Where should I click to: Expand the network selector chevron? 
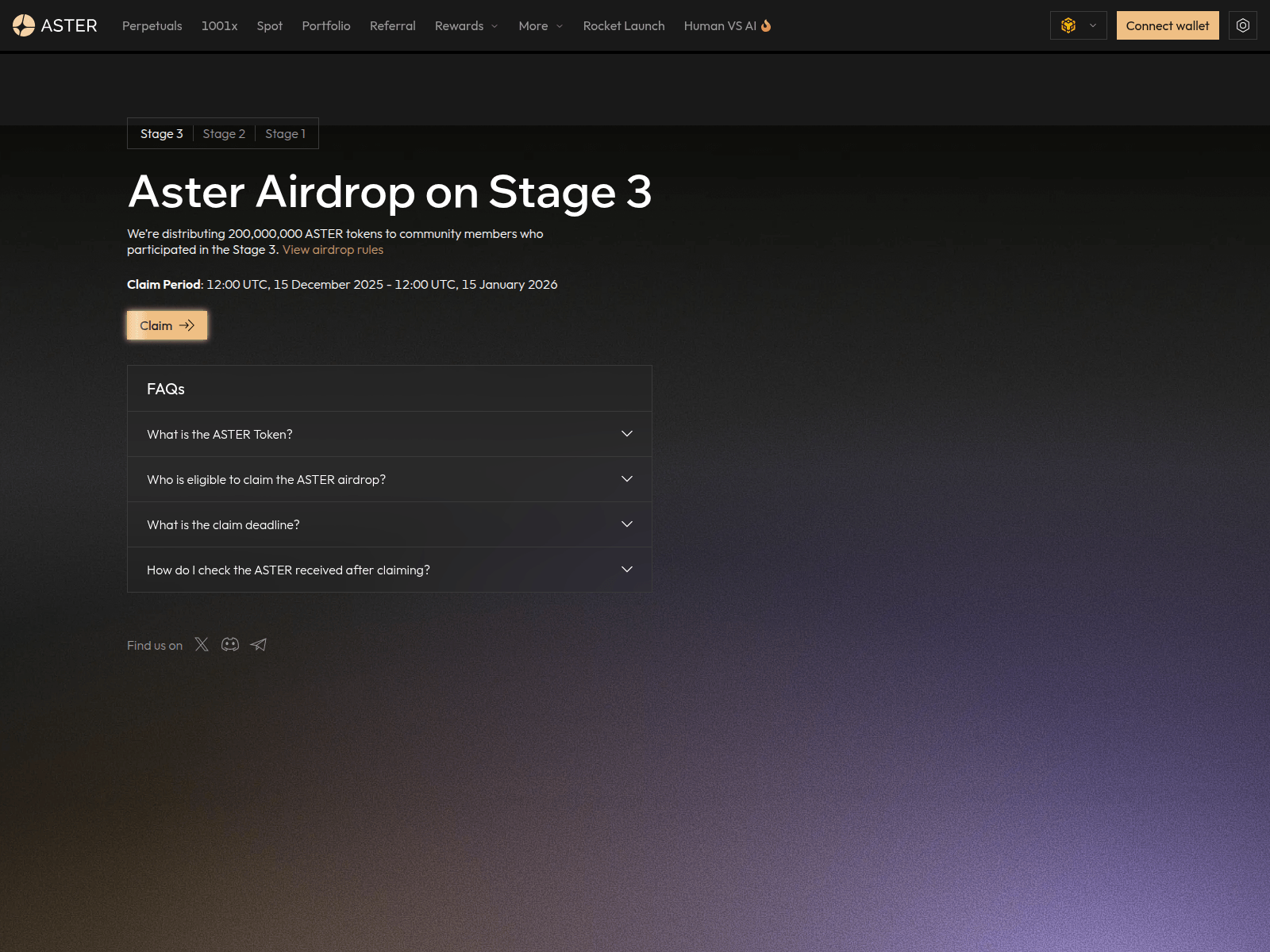[x=1093, y=25]
